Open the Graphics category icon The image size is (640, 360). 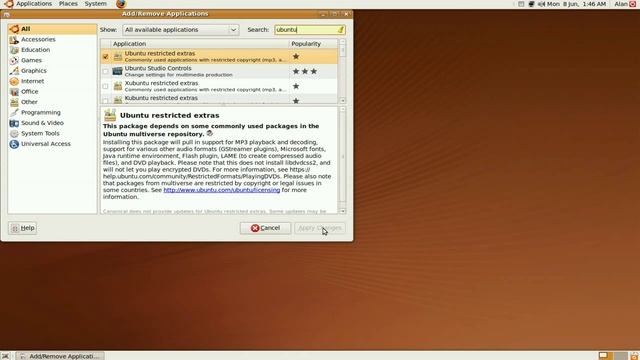pos(14,71)
